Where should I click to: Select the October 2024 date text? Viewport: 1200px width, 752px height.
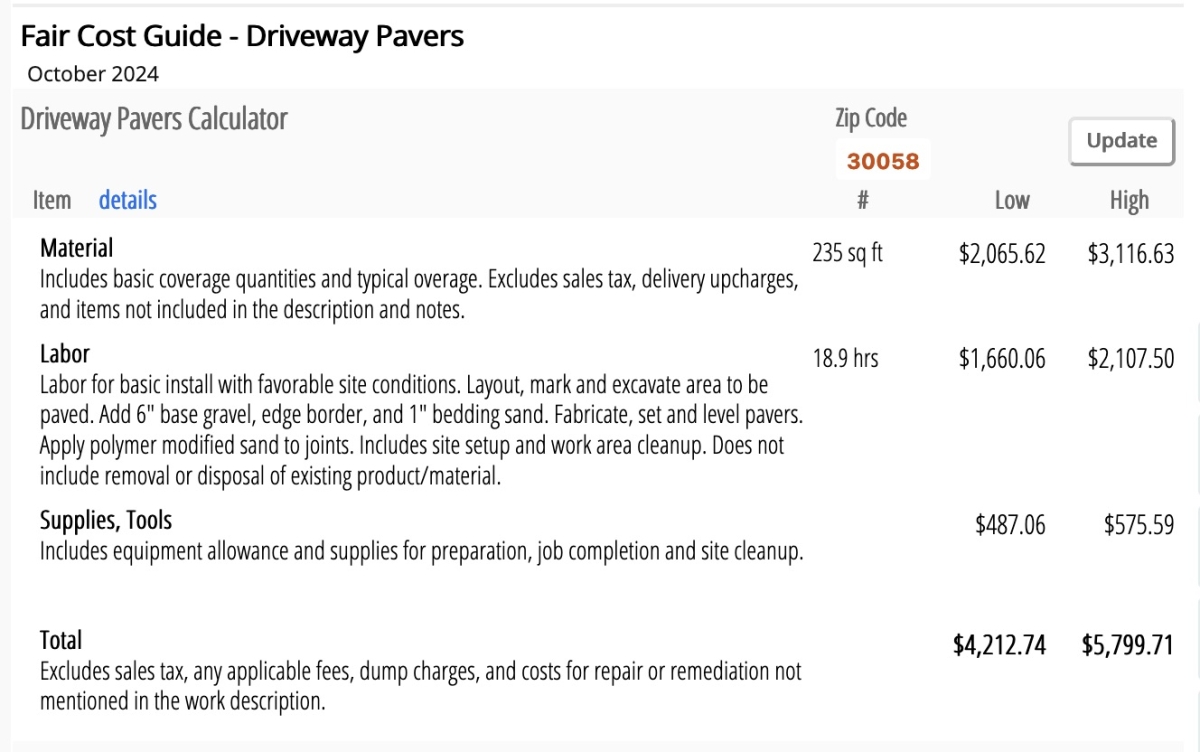pyautogui.click(x=93, y=74)
